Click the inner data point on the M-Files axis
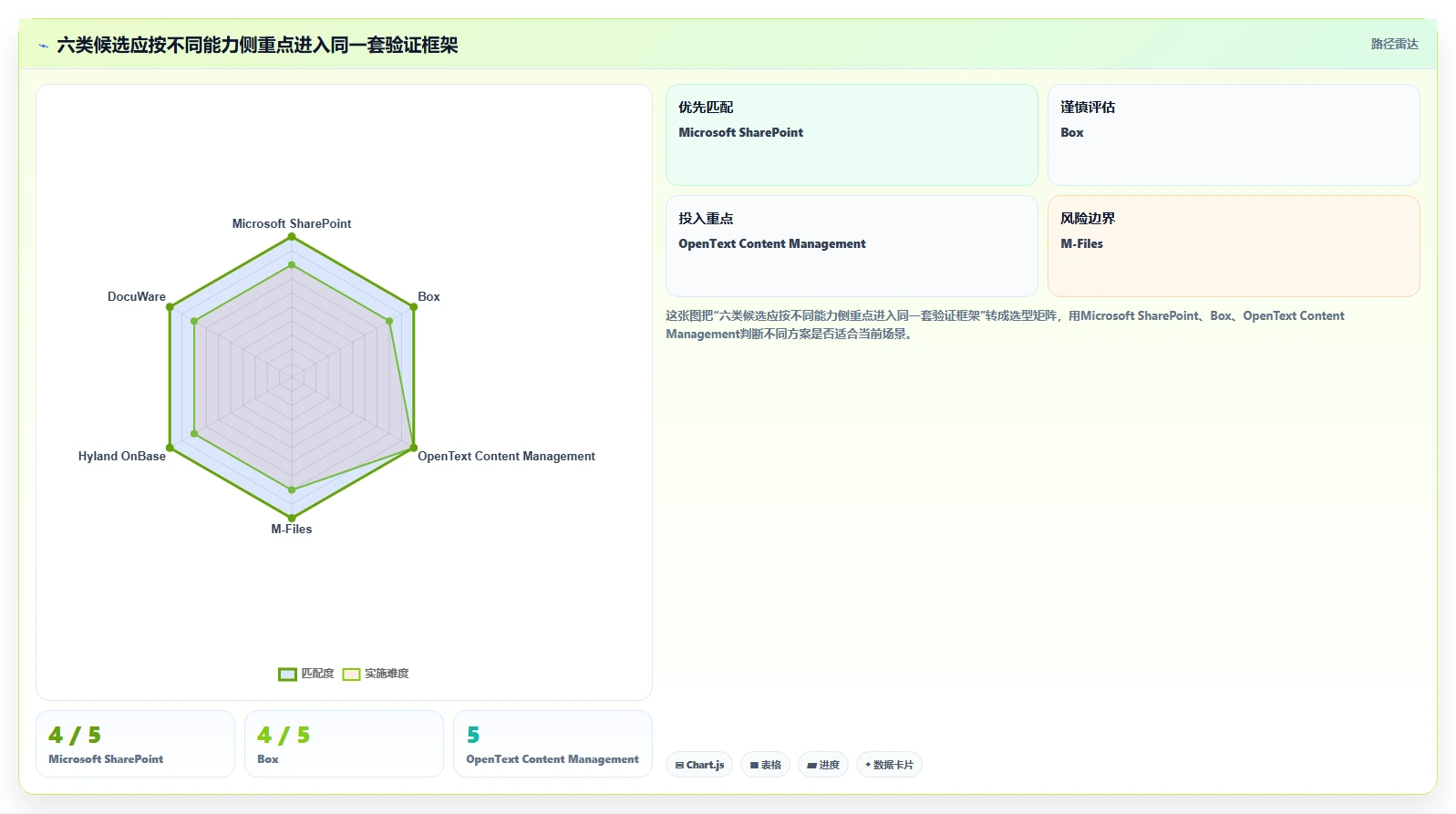The height and width of the screenshot is (814, 1456). tap(292, 490)
